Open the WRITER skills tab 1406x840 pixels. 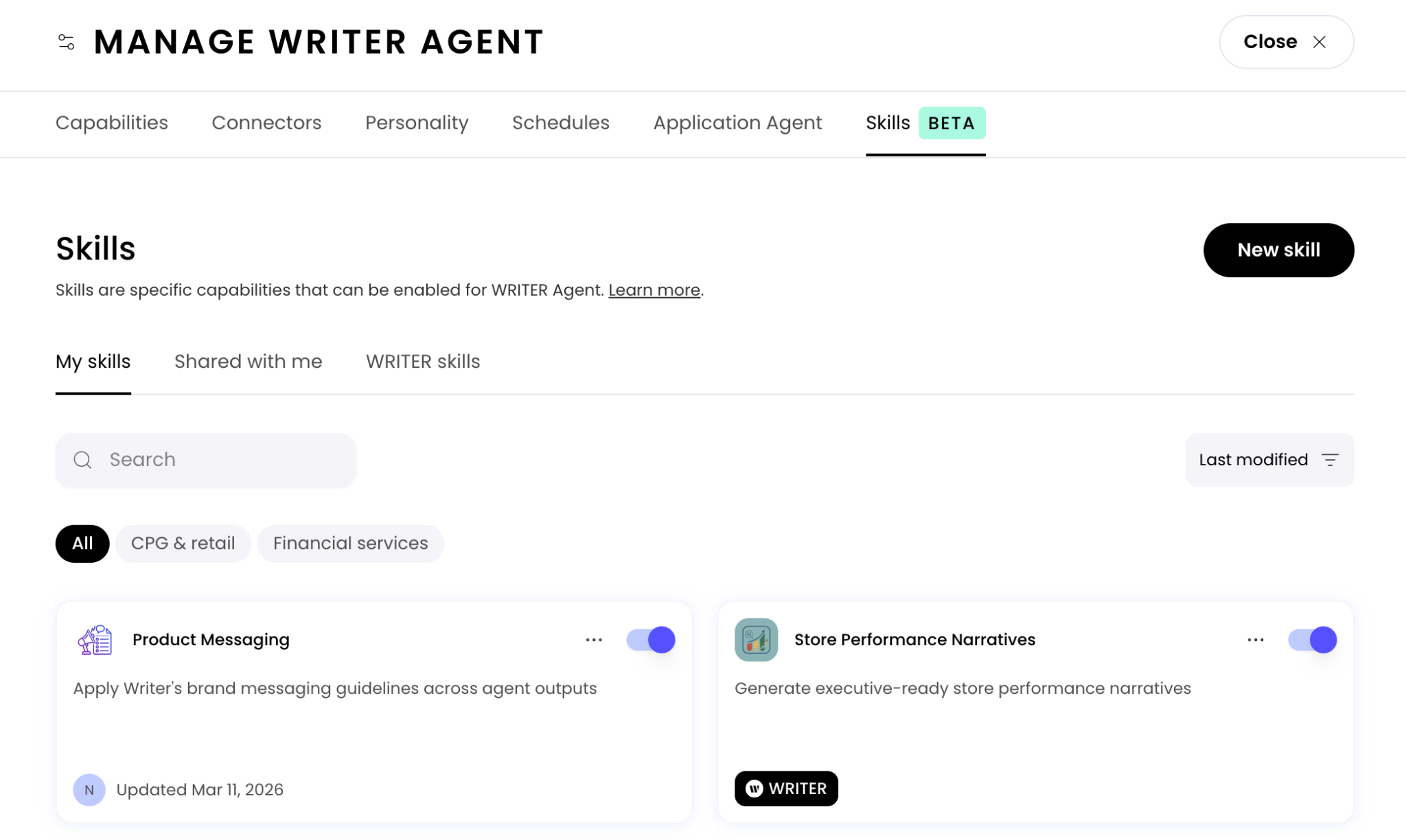point(423,362)
